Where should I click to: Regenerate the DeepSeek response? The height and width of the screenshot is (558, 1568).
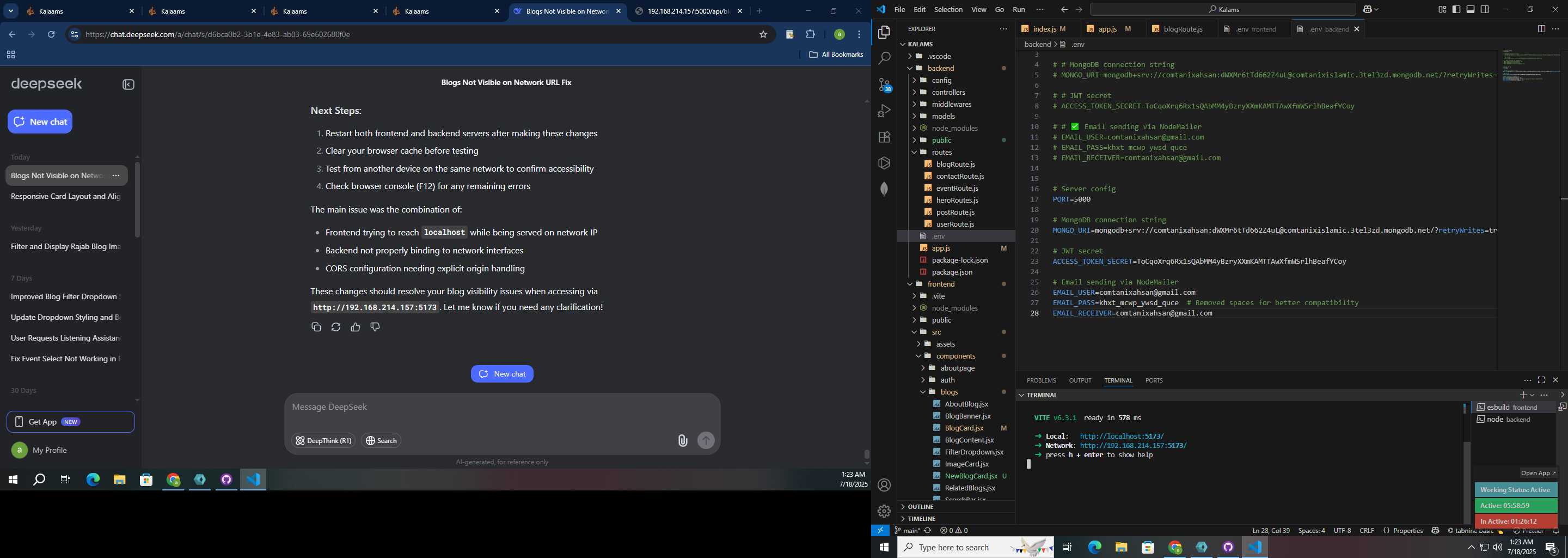point(336,327)
